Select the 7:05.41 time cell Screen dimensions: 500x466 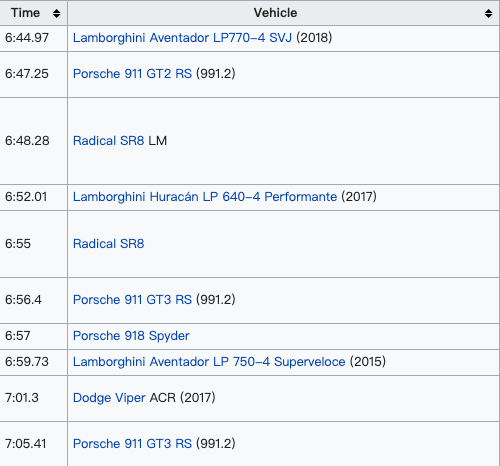33,444
